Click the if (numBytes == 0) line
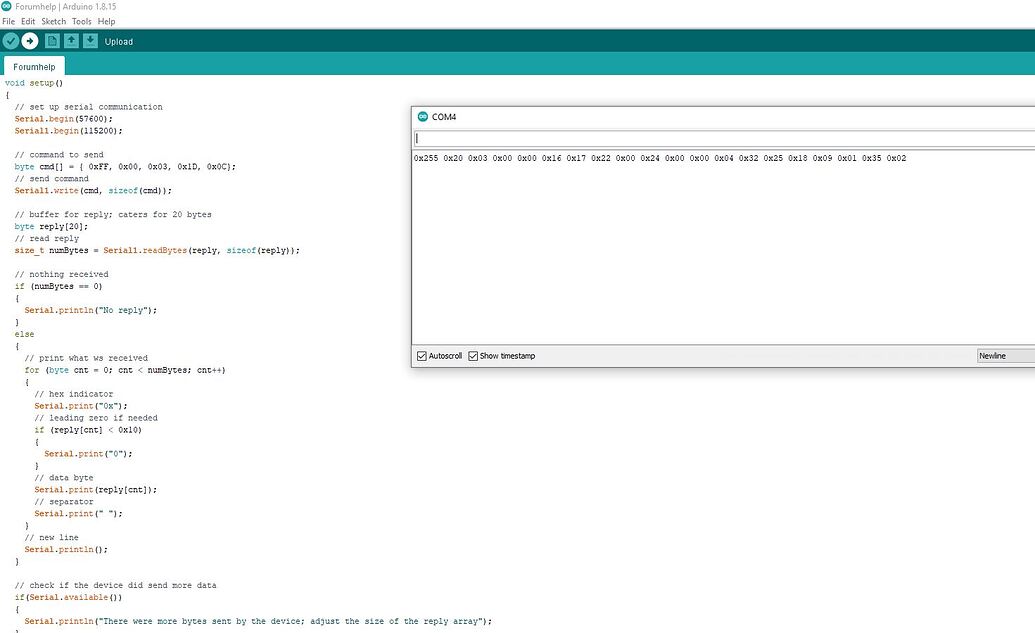This screenshot has width=1035, height=633. click(58, 286)
